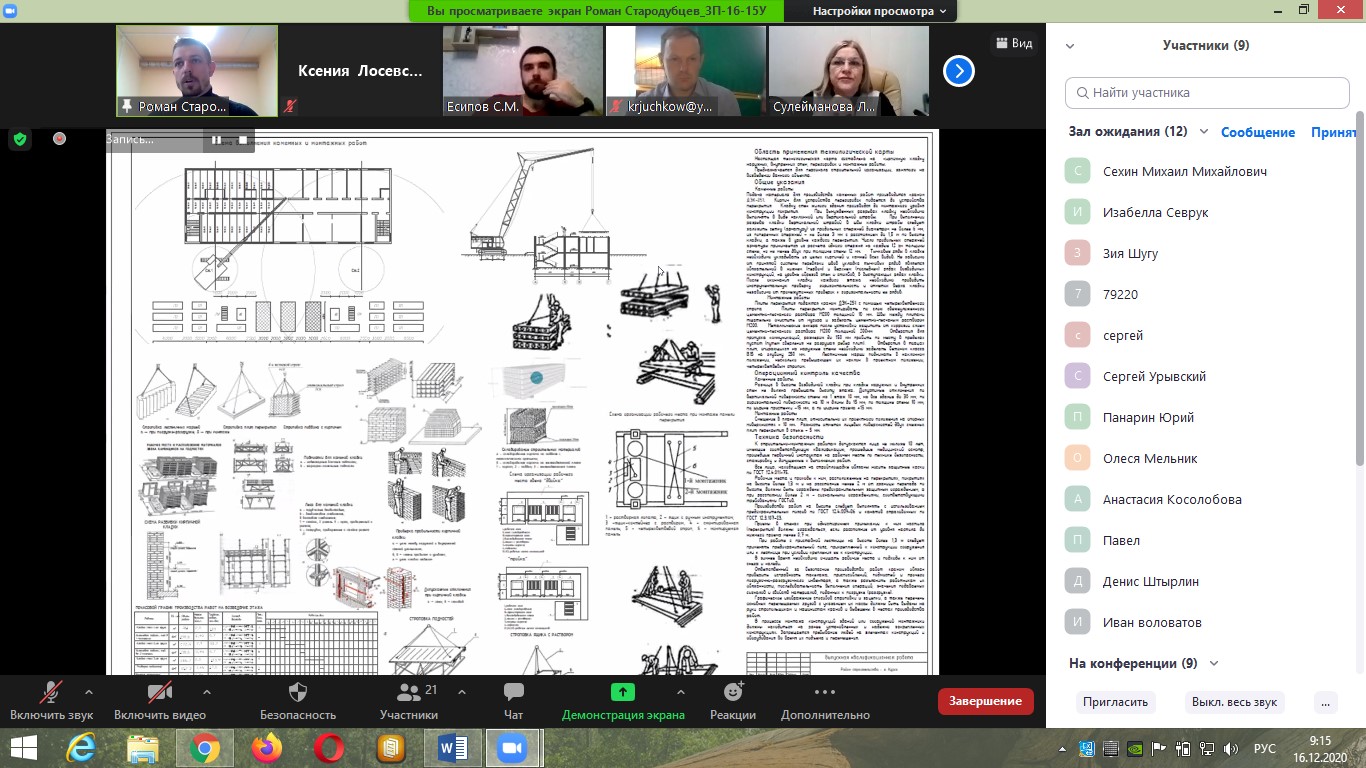The height and width of the screenshot is (768, 1366).
Task: Select waiting participant Иван воловатов
Action: (x=1203, y=622)
